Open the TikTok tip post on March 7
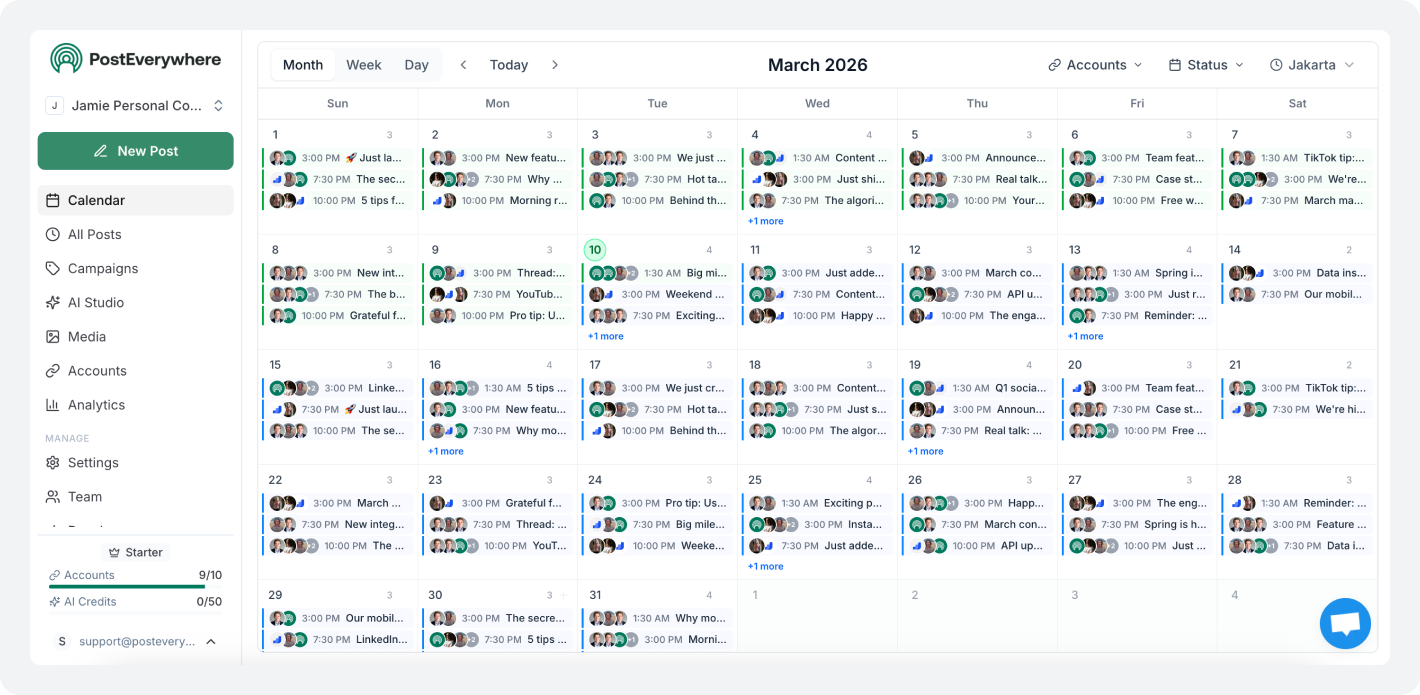This screenshot has height=695, width=1420. tap(1298, 158)
